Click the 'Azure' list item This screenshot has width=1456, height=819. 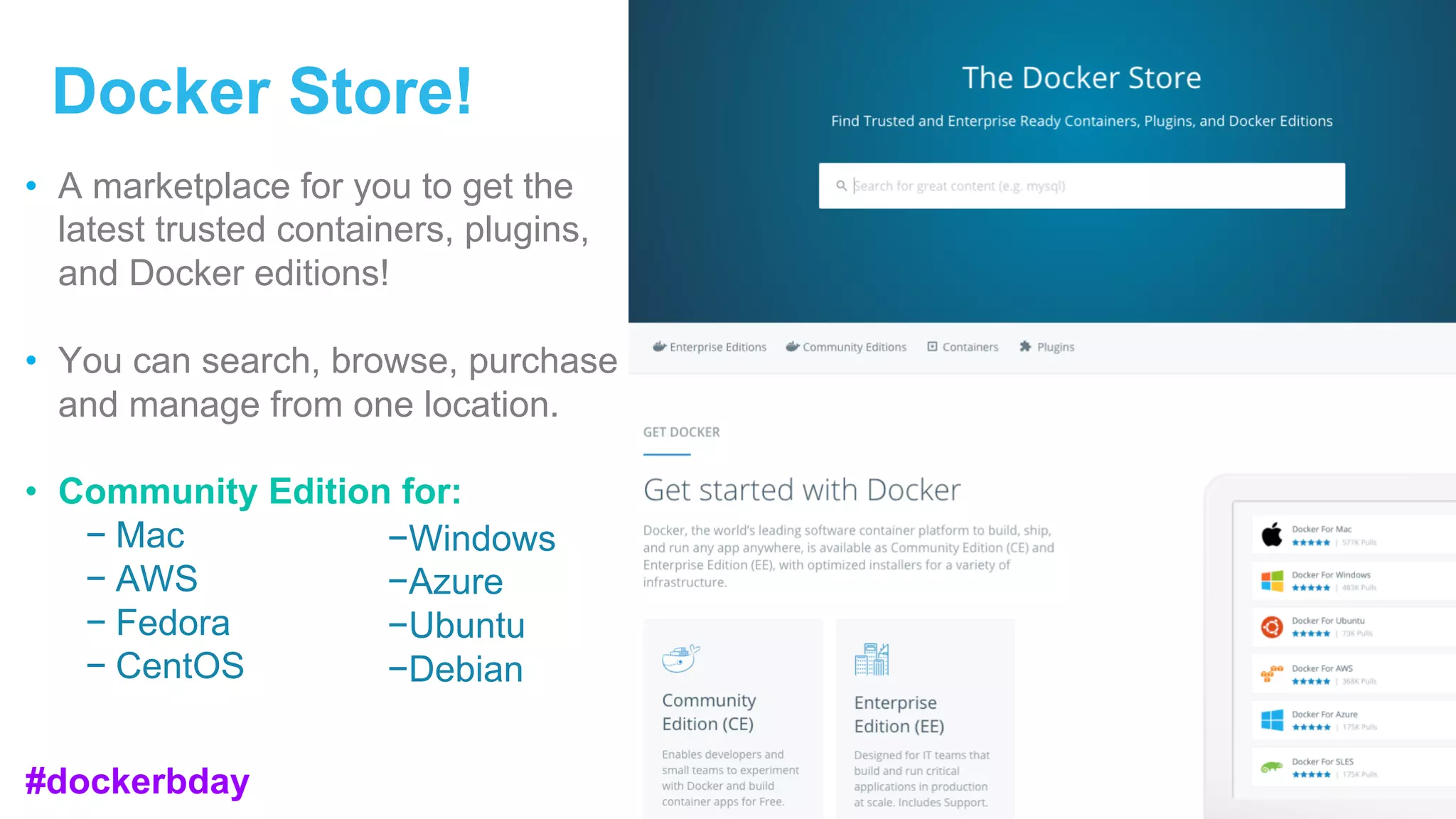456,582
